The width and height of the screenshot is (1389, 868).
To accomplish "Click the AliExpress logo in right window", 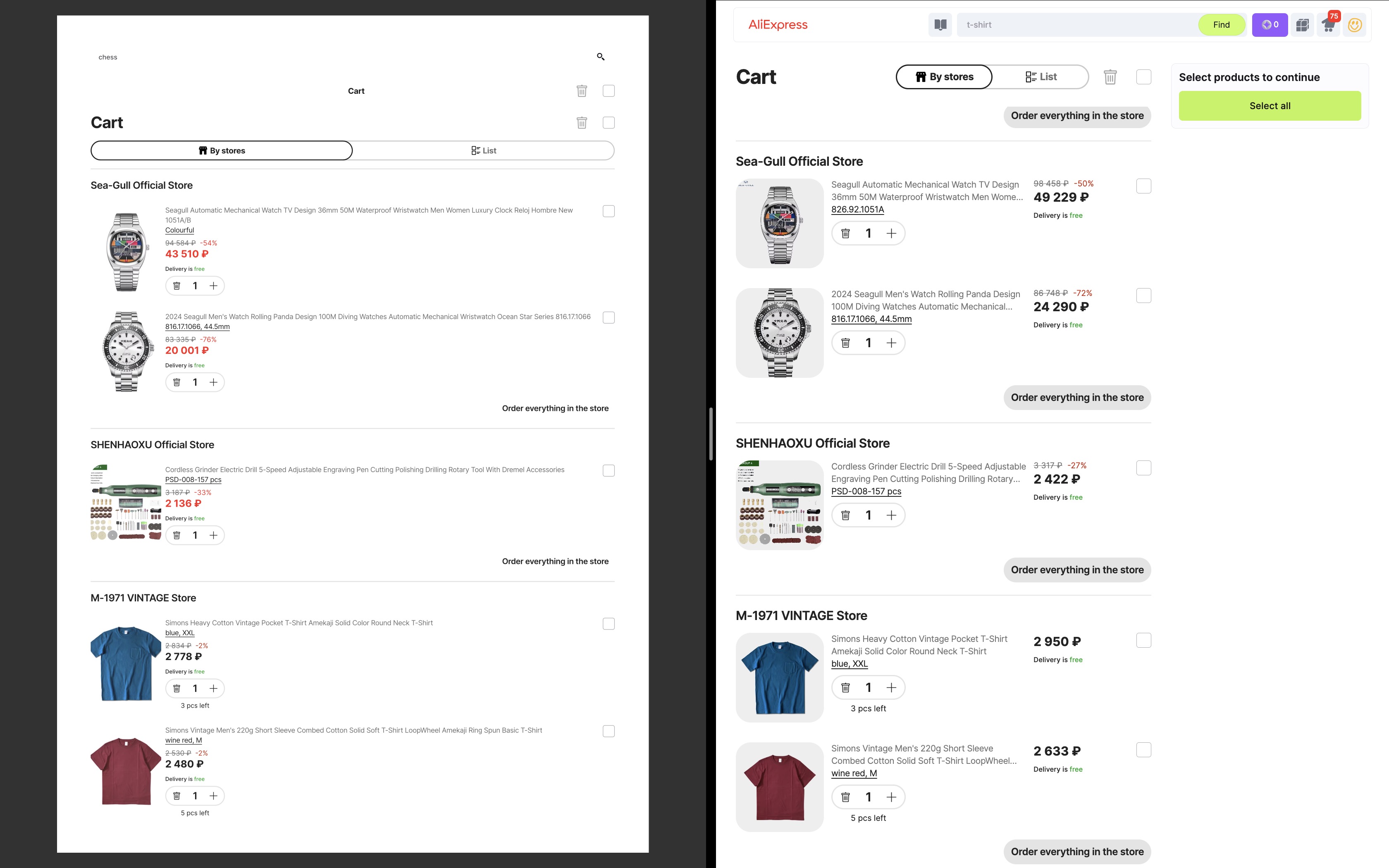I will (x=778, y=25).
